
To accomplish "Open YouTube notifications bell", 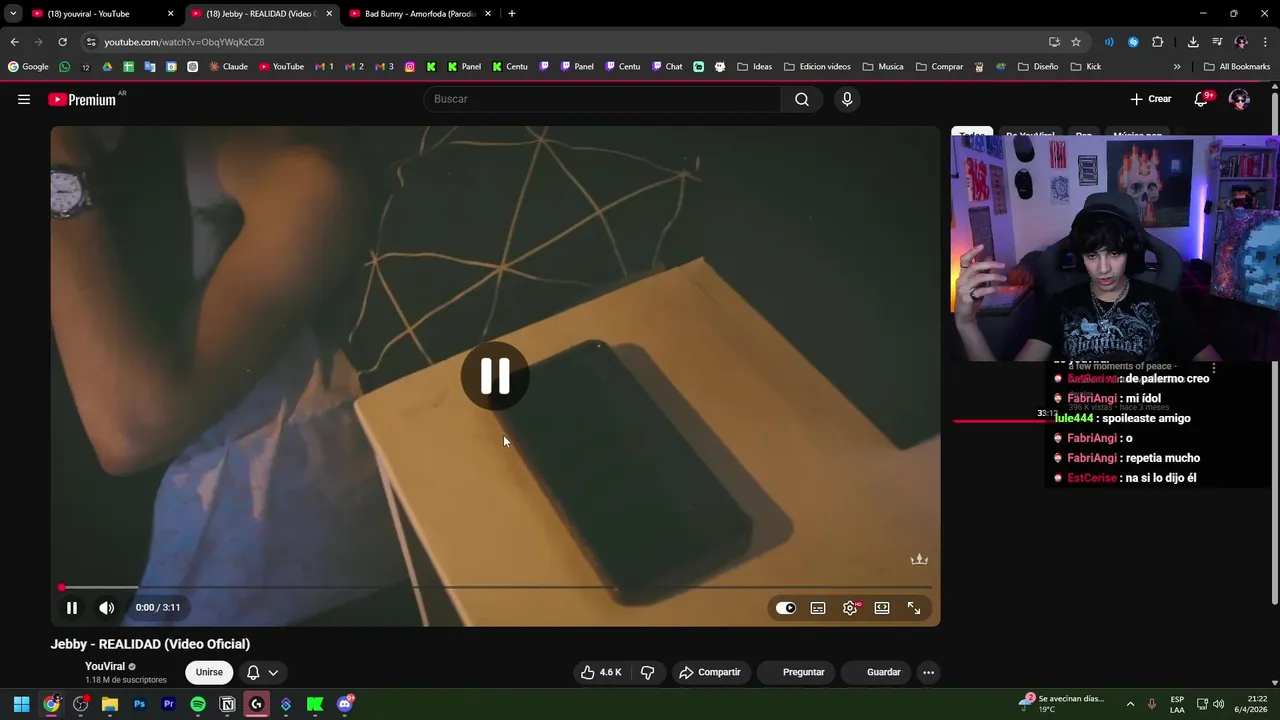I will tap(1202, 99).
